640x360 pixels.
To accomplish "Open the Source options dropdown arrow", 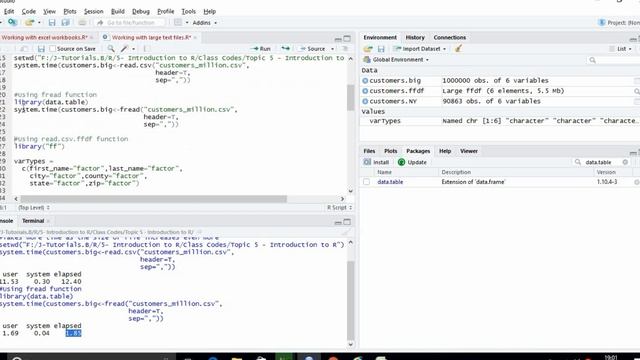I will (x=333, y=49).
